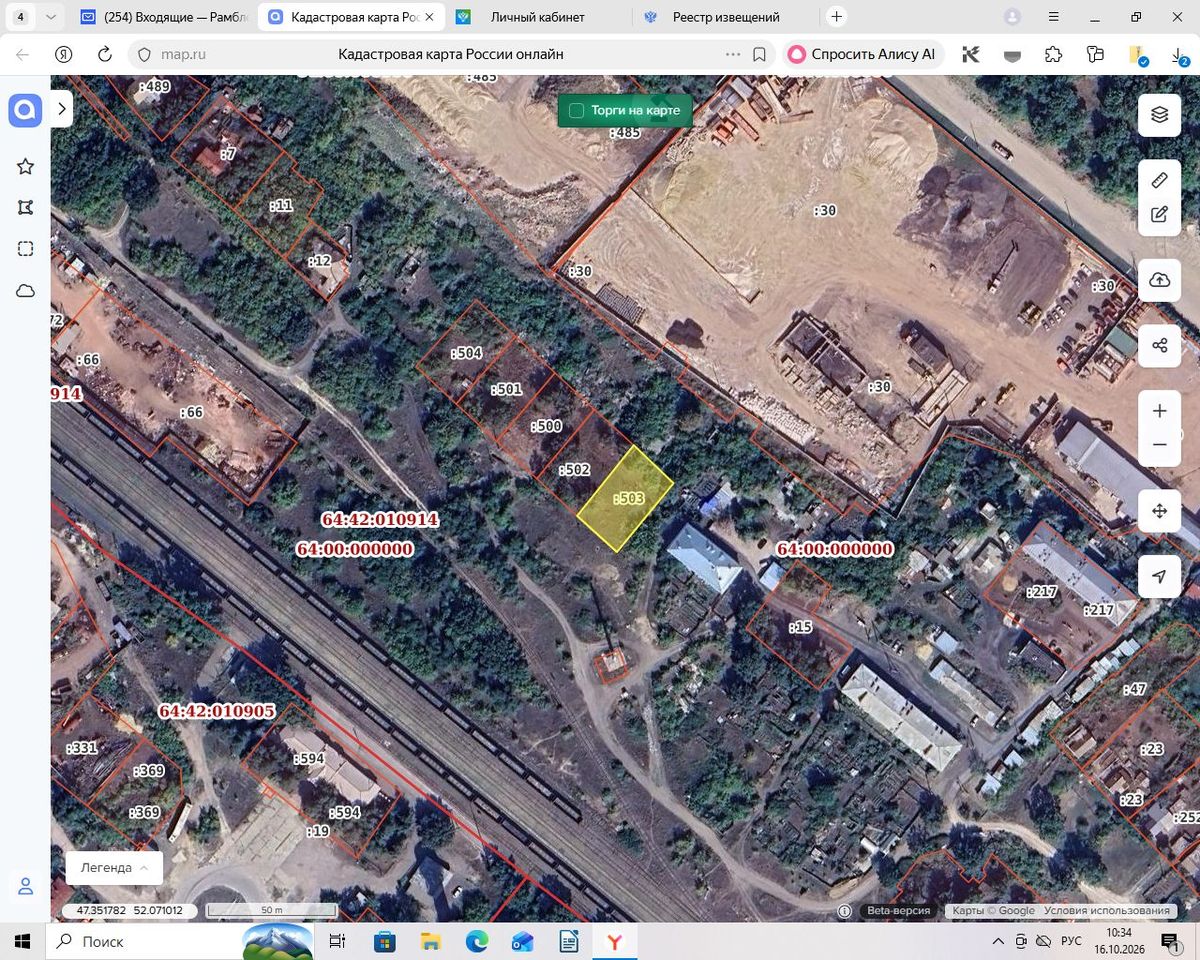Screen dimensions: 1200x960
Task: Open a new browser tab
Action: 837,17
